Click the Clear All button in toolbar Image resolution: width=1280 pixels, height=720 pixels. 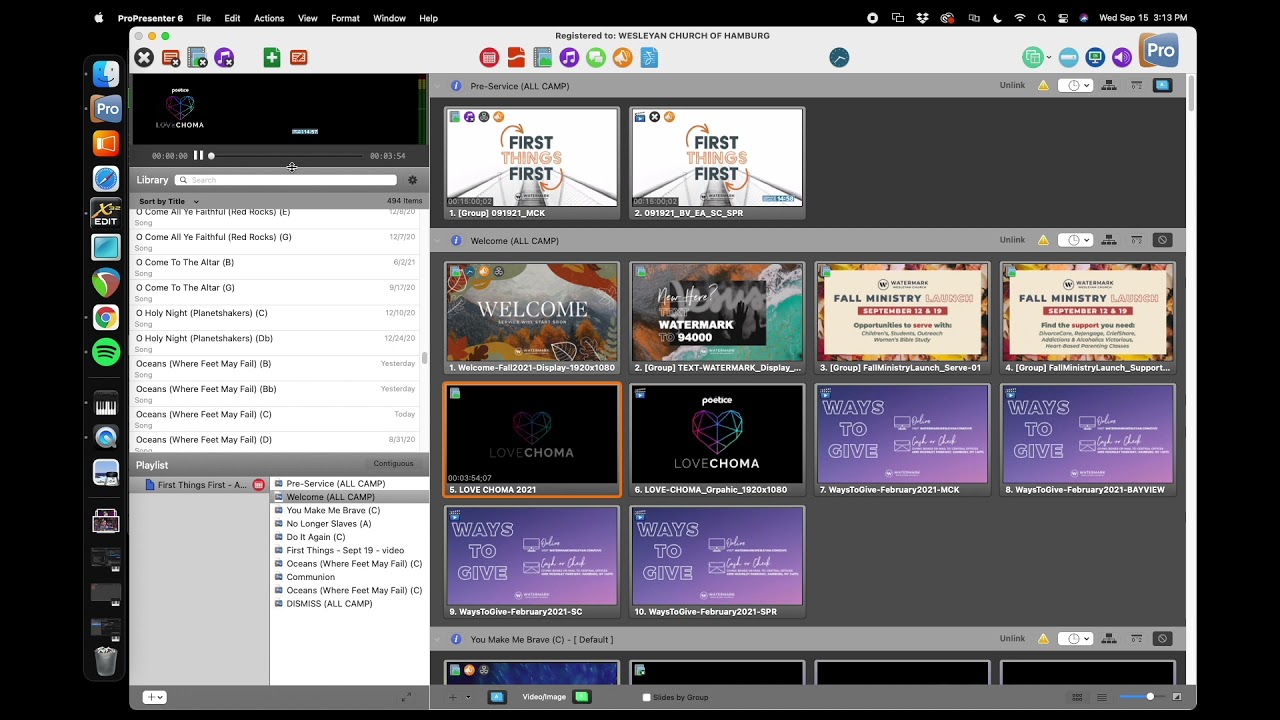(x=144, y=58)
